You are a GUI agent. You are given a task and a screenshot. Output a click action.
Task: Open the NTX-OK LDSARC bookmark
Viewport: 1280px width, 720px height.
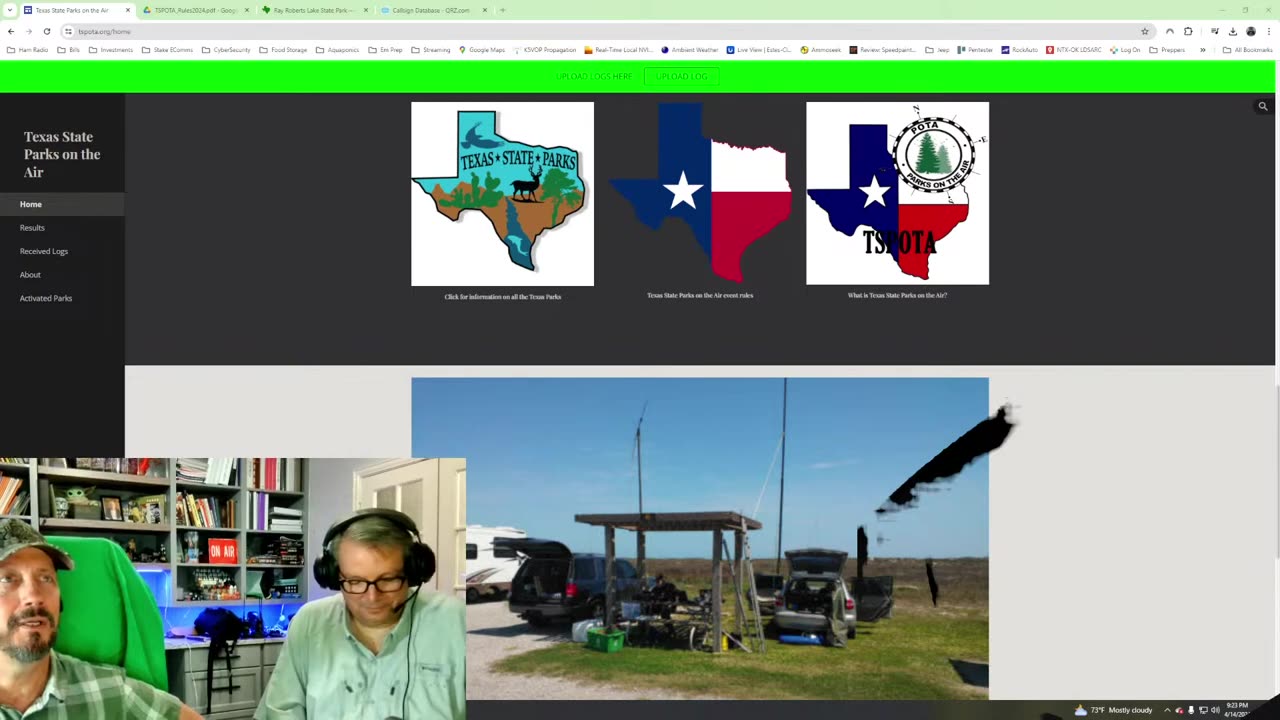(x=1075, y=50)
